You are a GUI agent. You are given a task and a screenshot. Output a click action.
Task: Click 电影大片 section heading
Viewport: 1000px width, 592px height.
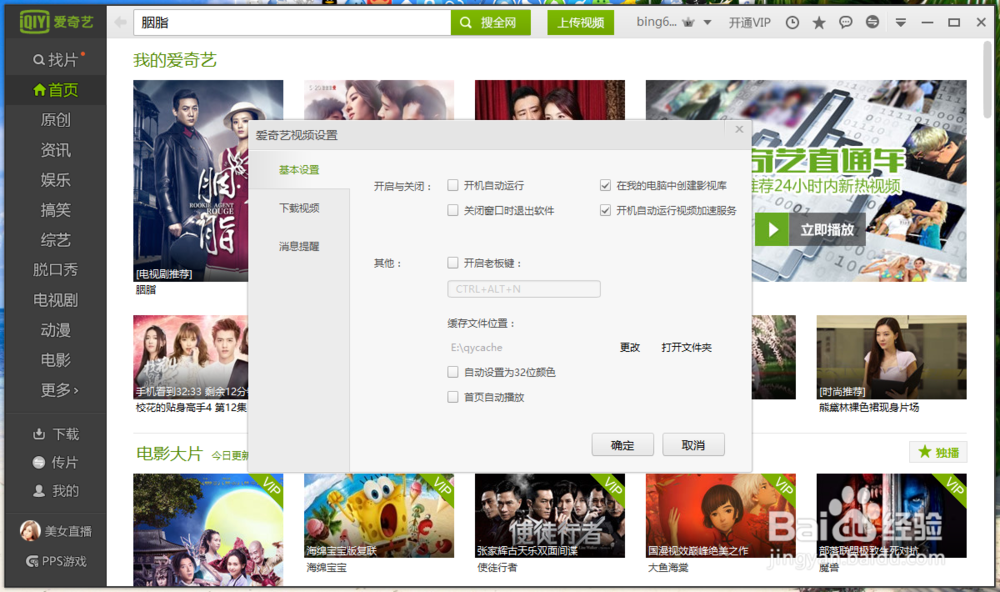(169, 454)
